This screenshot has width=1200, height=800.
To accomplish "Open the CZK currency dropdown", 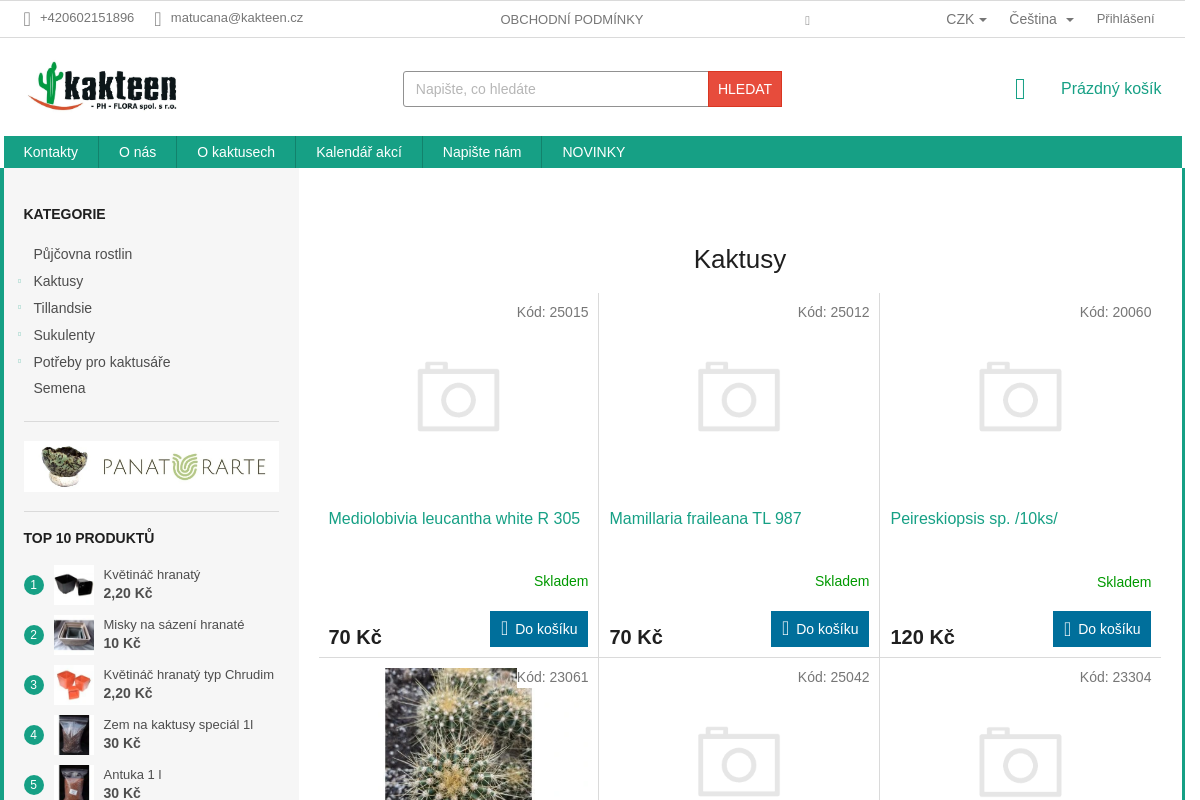I will tap(966, 19).
